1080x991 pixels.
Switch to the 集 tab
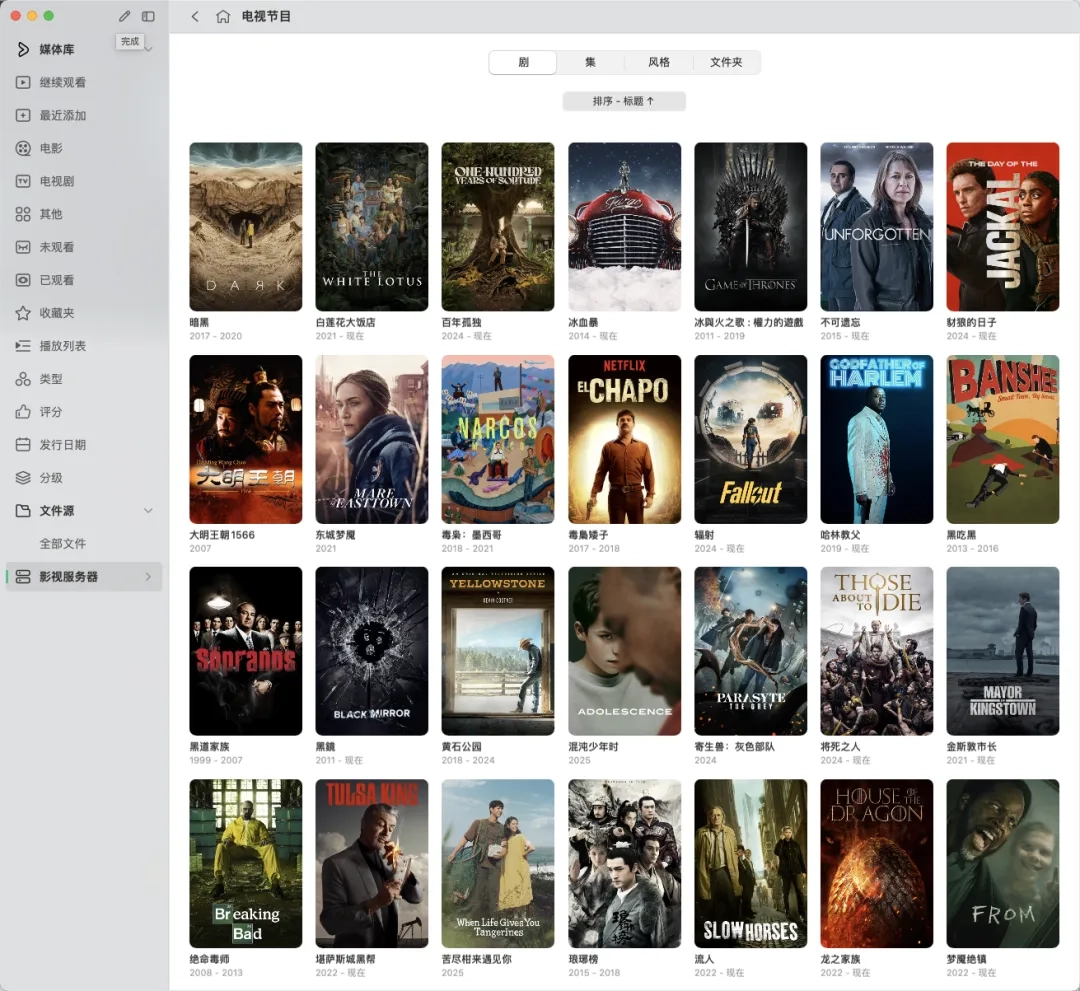(590, 62)
